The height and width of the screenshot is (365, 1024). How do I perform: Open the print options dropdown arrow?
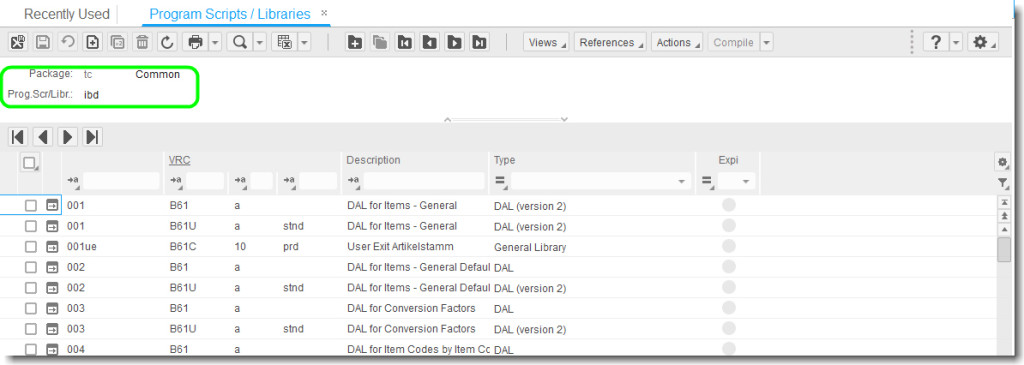coord(216,42)
